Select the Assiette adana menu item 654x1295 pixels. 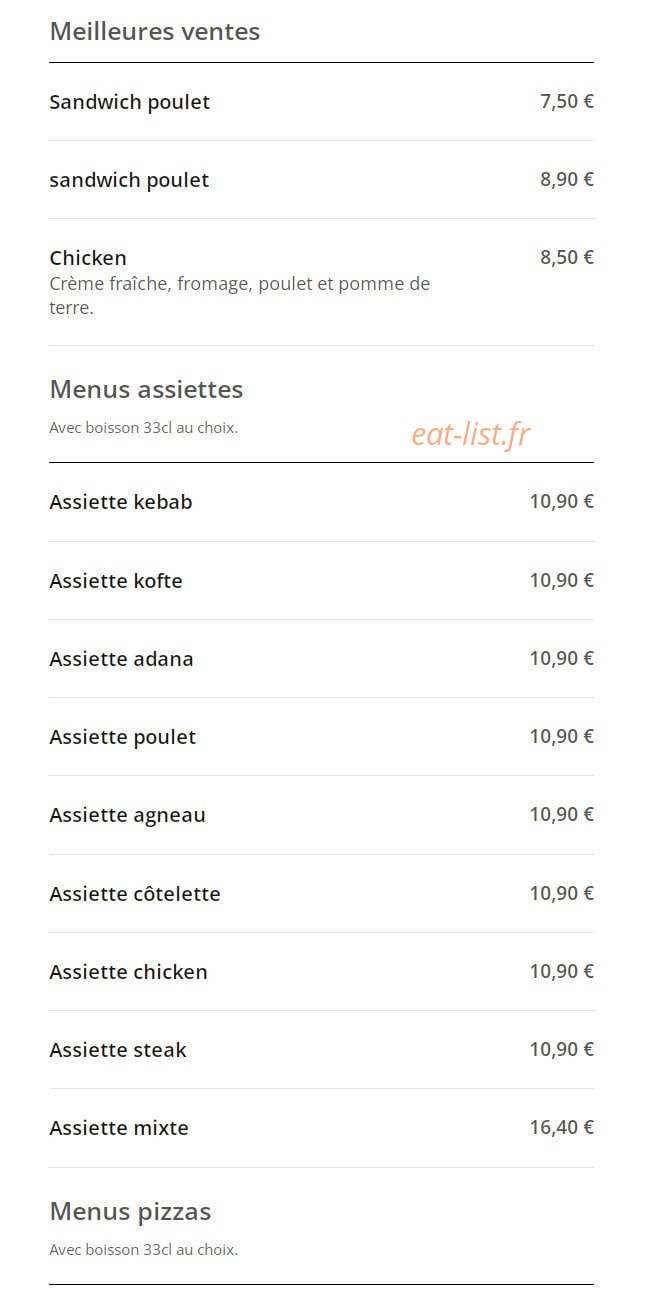pos(321,659)
